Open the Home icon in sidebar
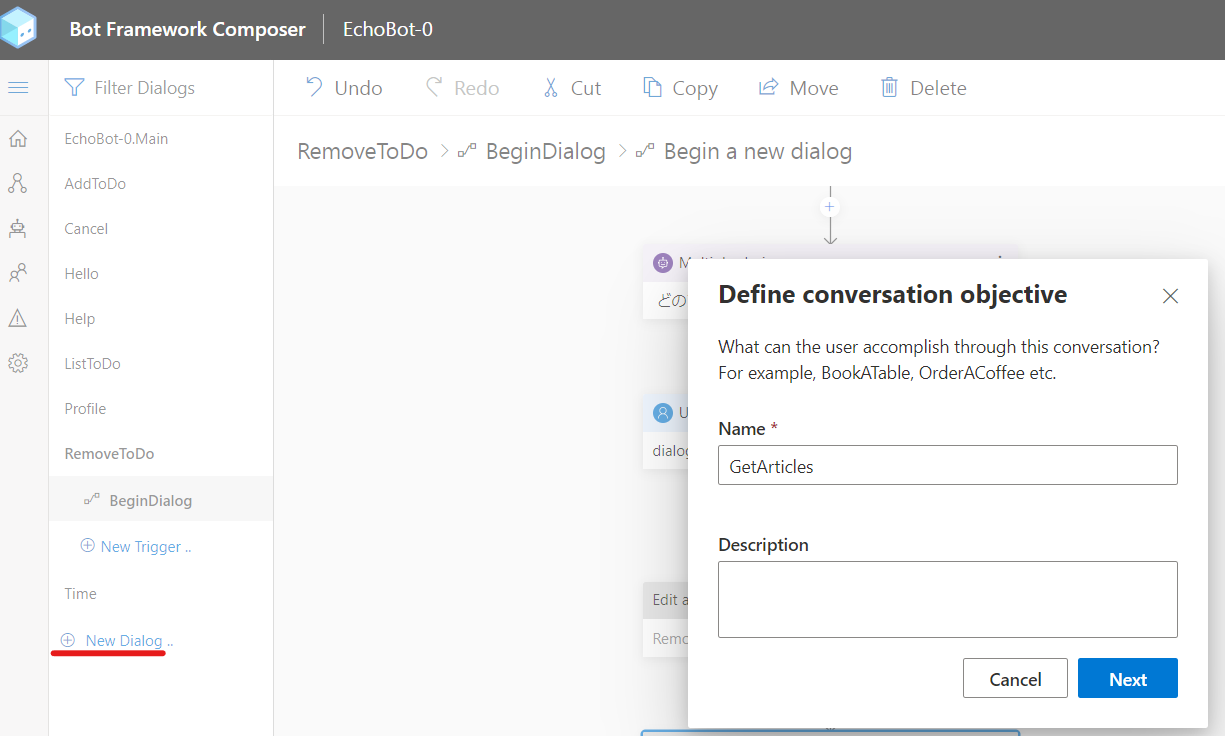 click(18, 139)
